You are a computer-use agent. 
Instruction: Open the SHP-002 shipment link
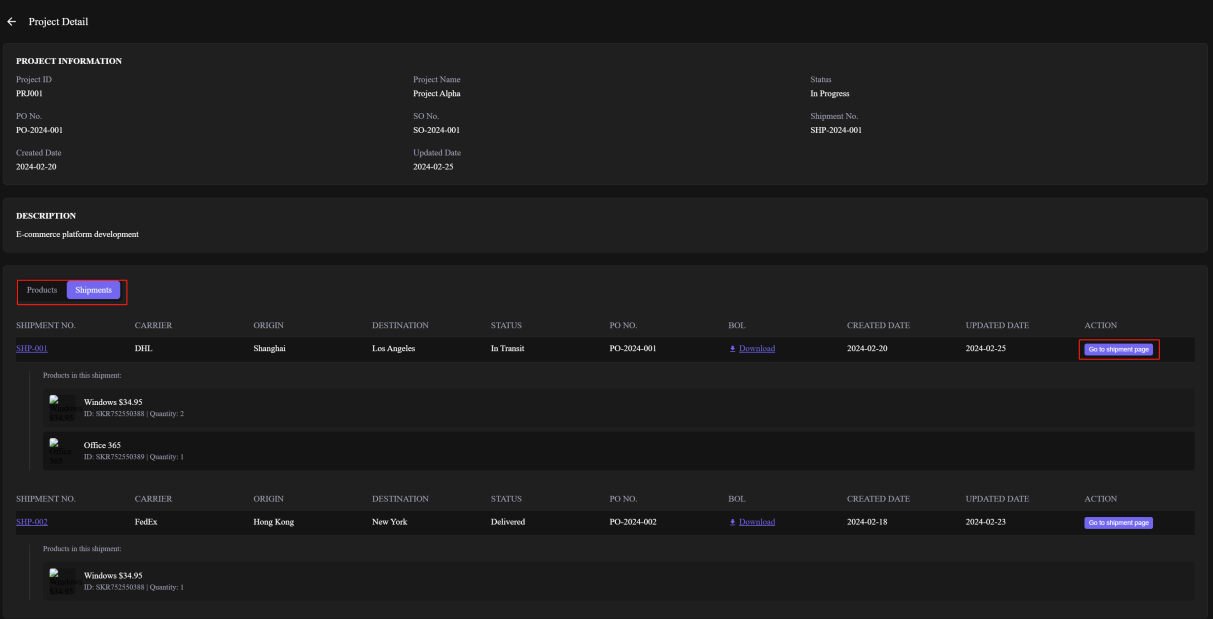(x=32, y=522)
